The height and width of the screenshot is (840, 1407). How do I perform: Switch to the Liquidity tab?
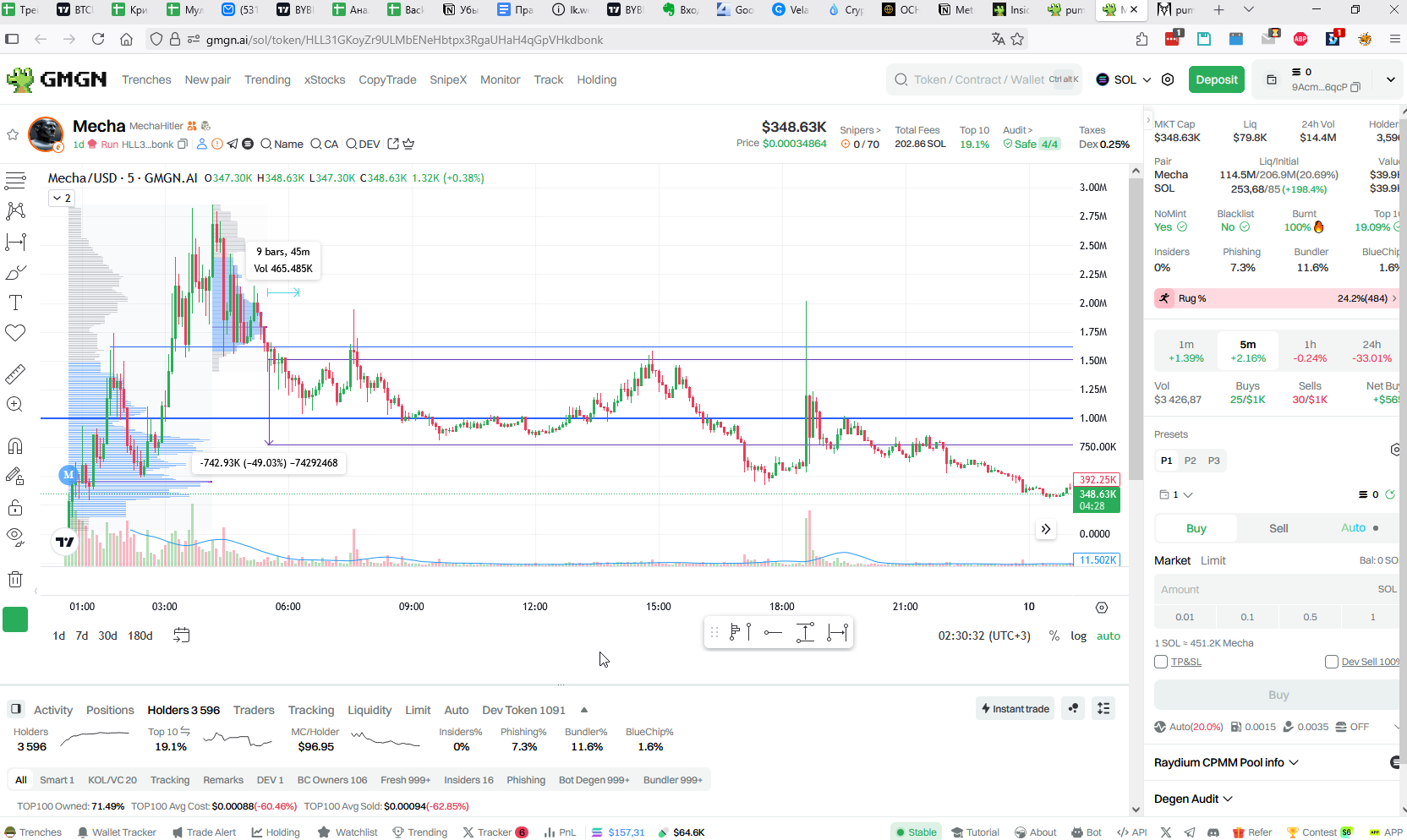(370, 710)
